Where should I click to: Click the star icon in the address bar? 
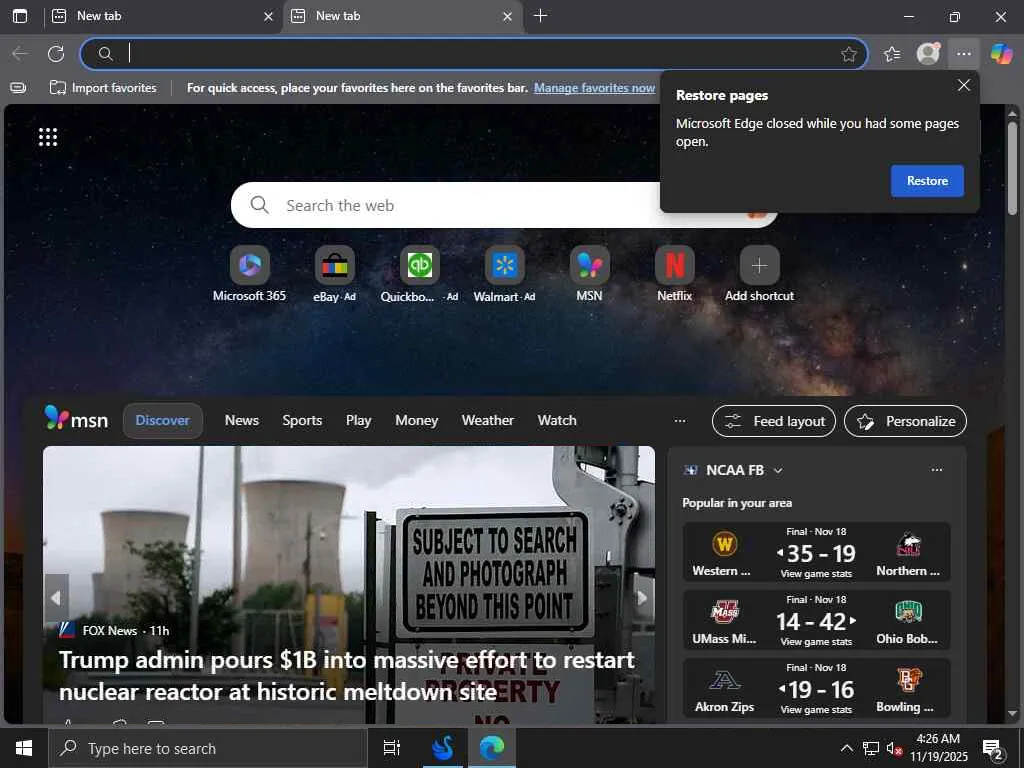pos(848,54)
